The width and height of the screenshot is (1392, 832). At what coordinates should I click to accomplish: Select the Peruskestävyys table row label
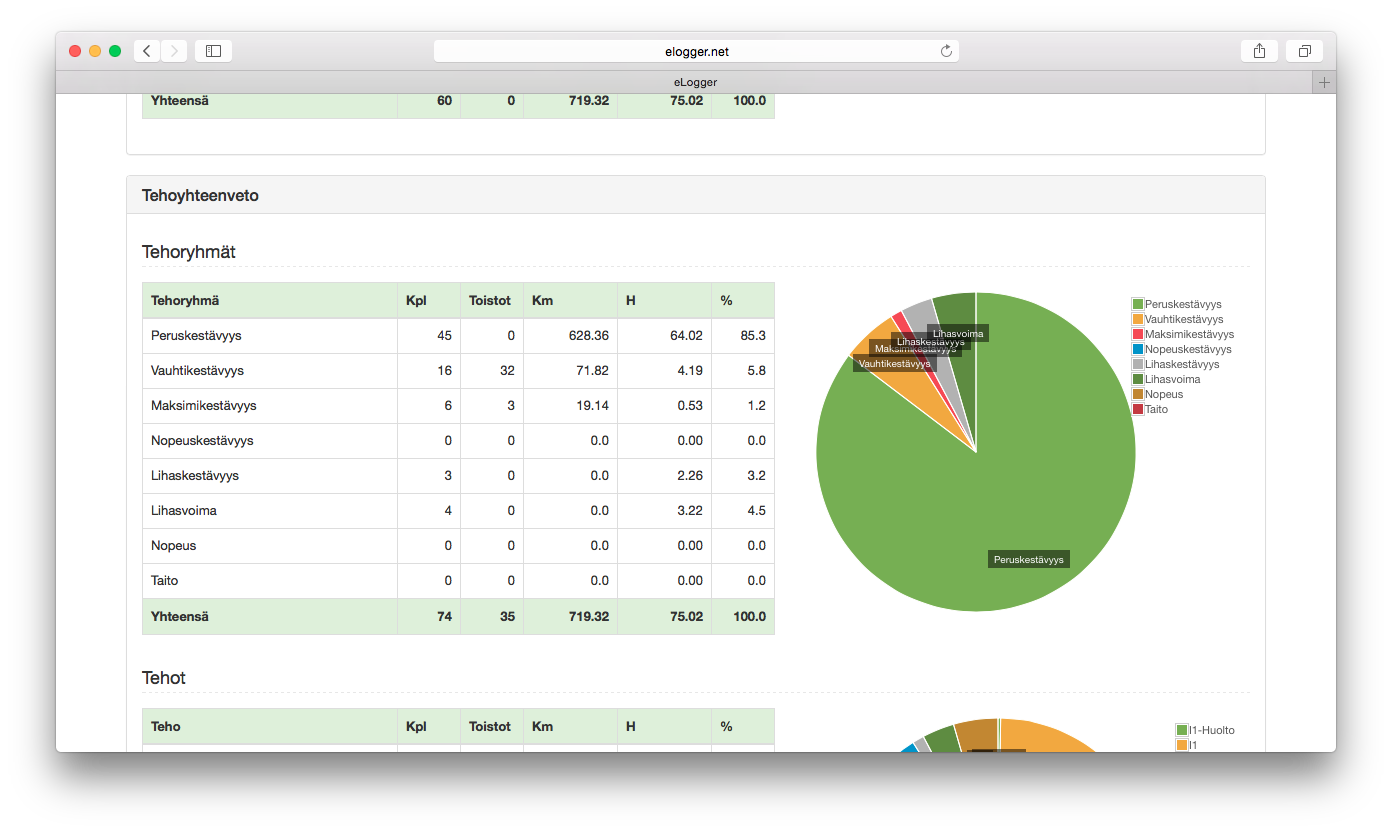(196, 335)
